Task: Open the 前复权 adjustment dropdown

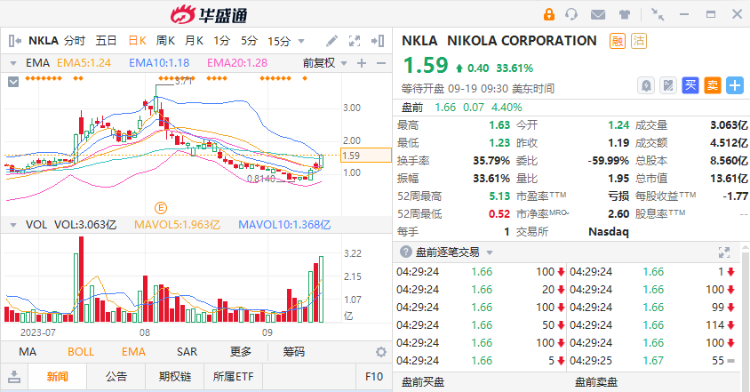Action: tap(325, 63)
